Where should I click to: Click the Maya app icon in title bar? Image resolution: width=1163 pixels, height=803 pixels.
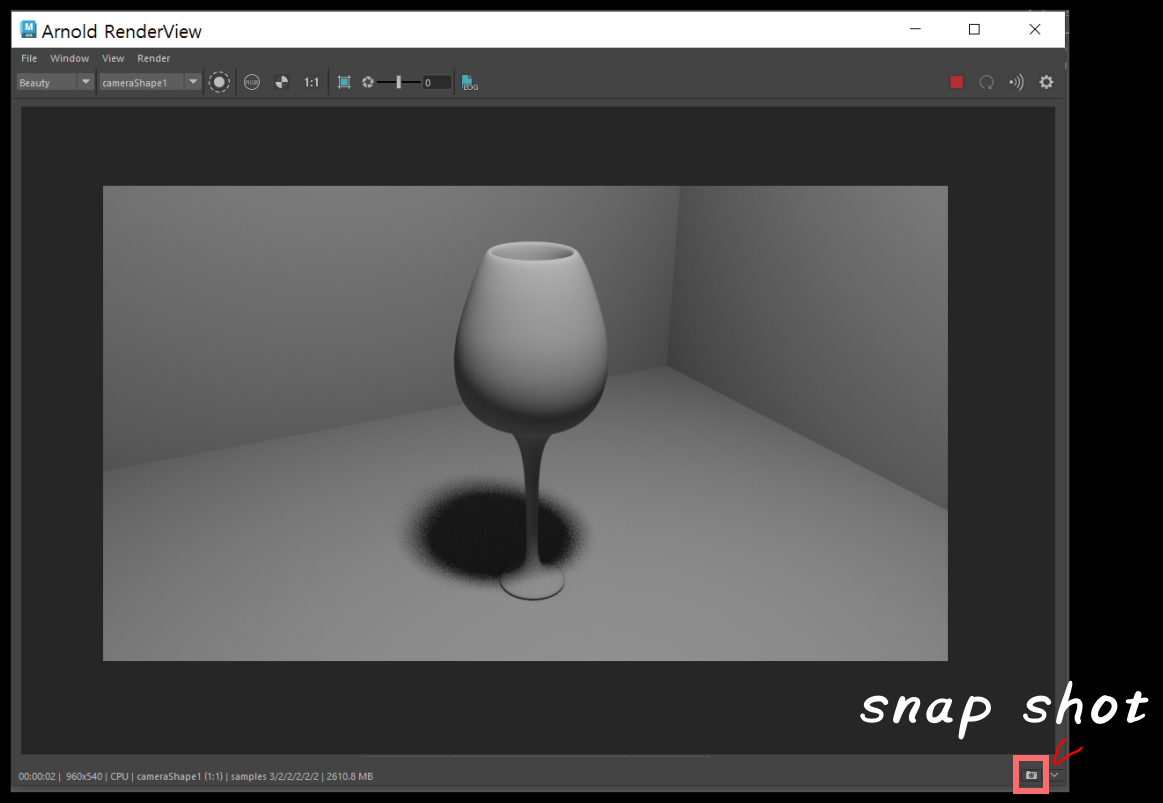28,30
